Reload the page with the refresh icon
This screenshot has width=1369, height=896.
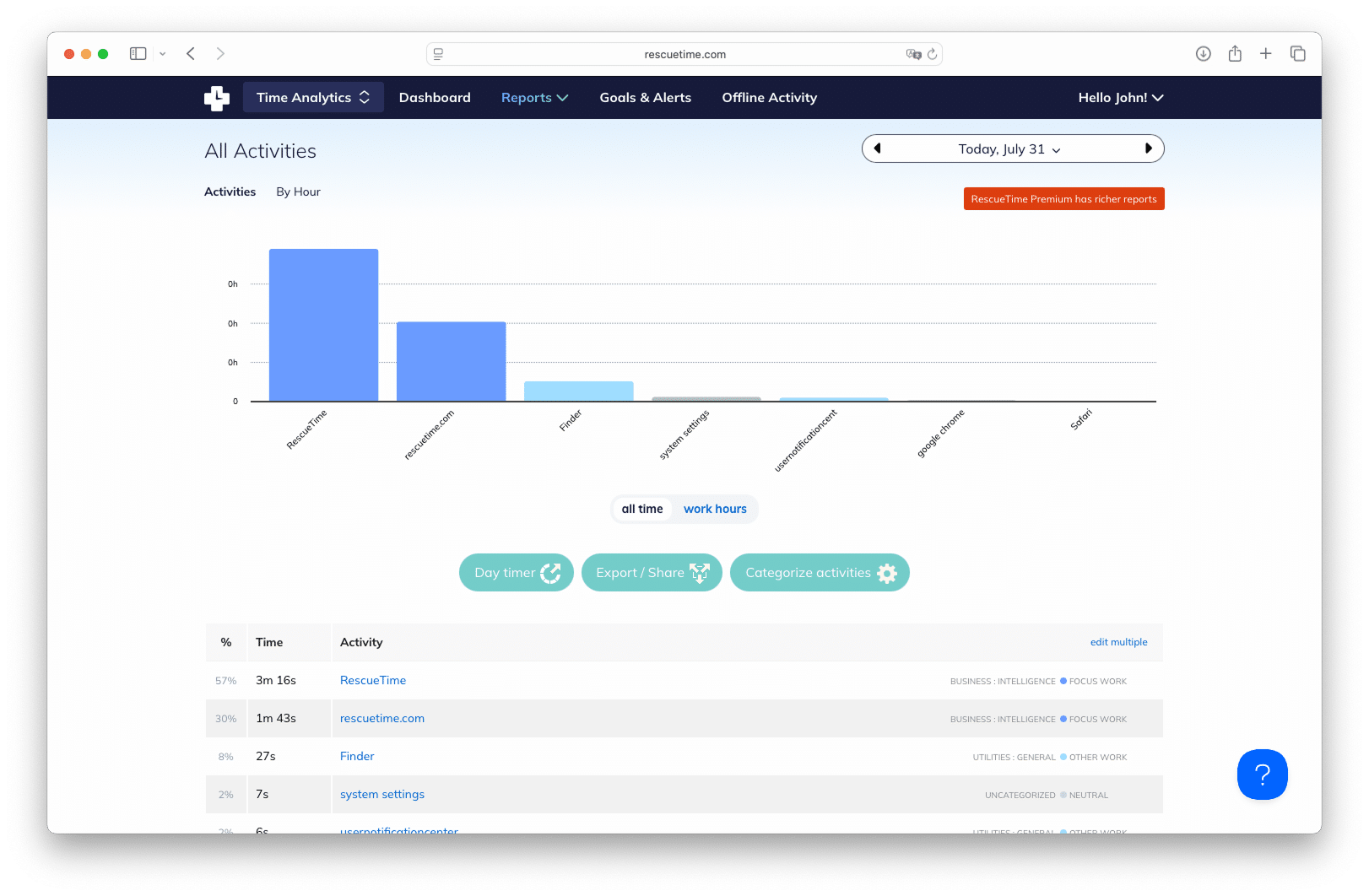tap(933, 54)
